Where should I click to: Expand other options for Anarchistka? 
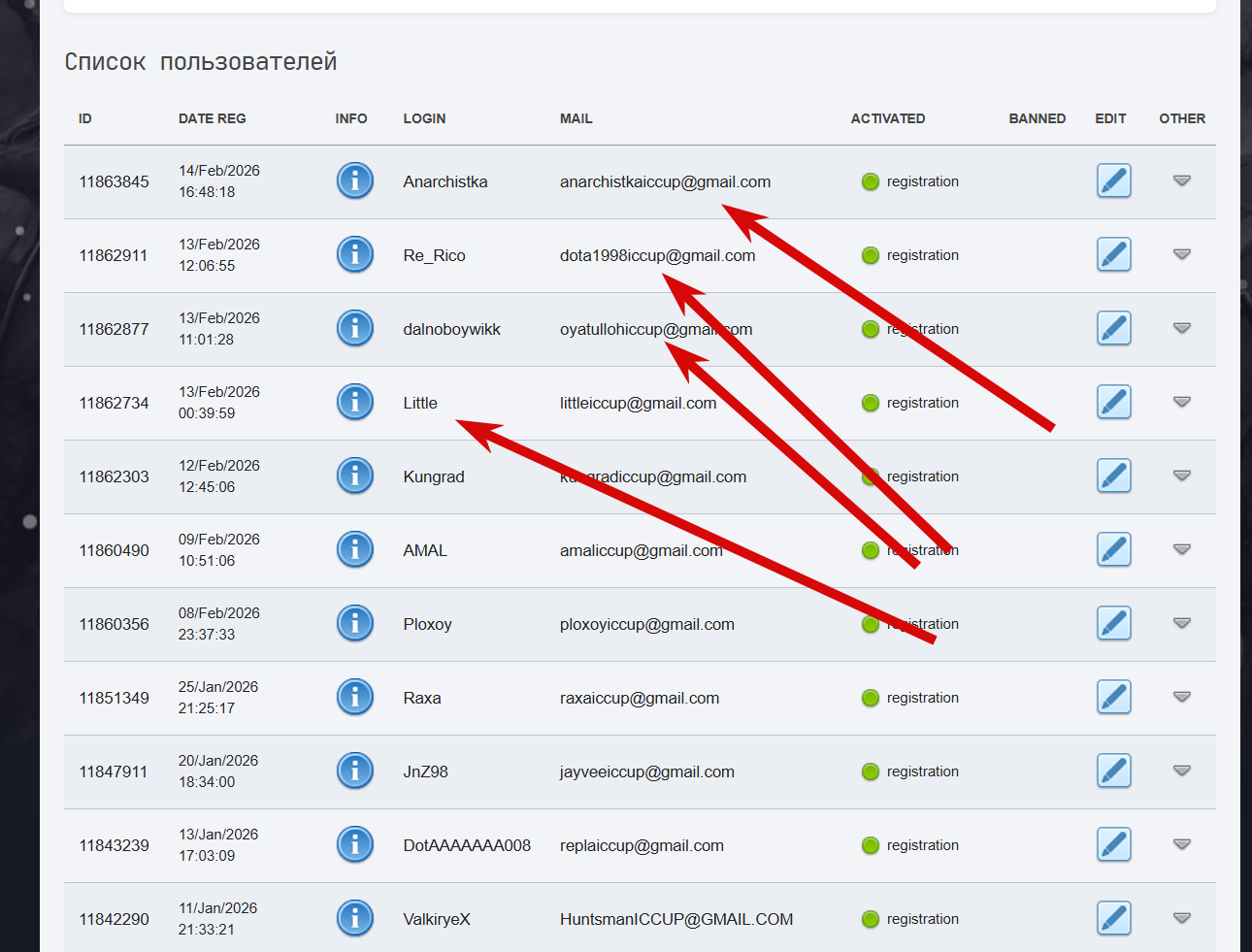pyautogui.click(x=1182, y=181)
